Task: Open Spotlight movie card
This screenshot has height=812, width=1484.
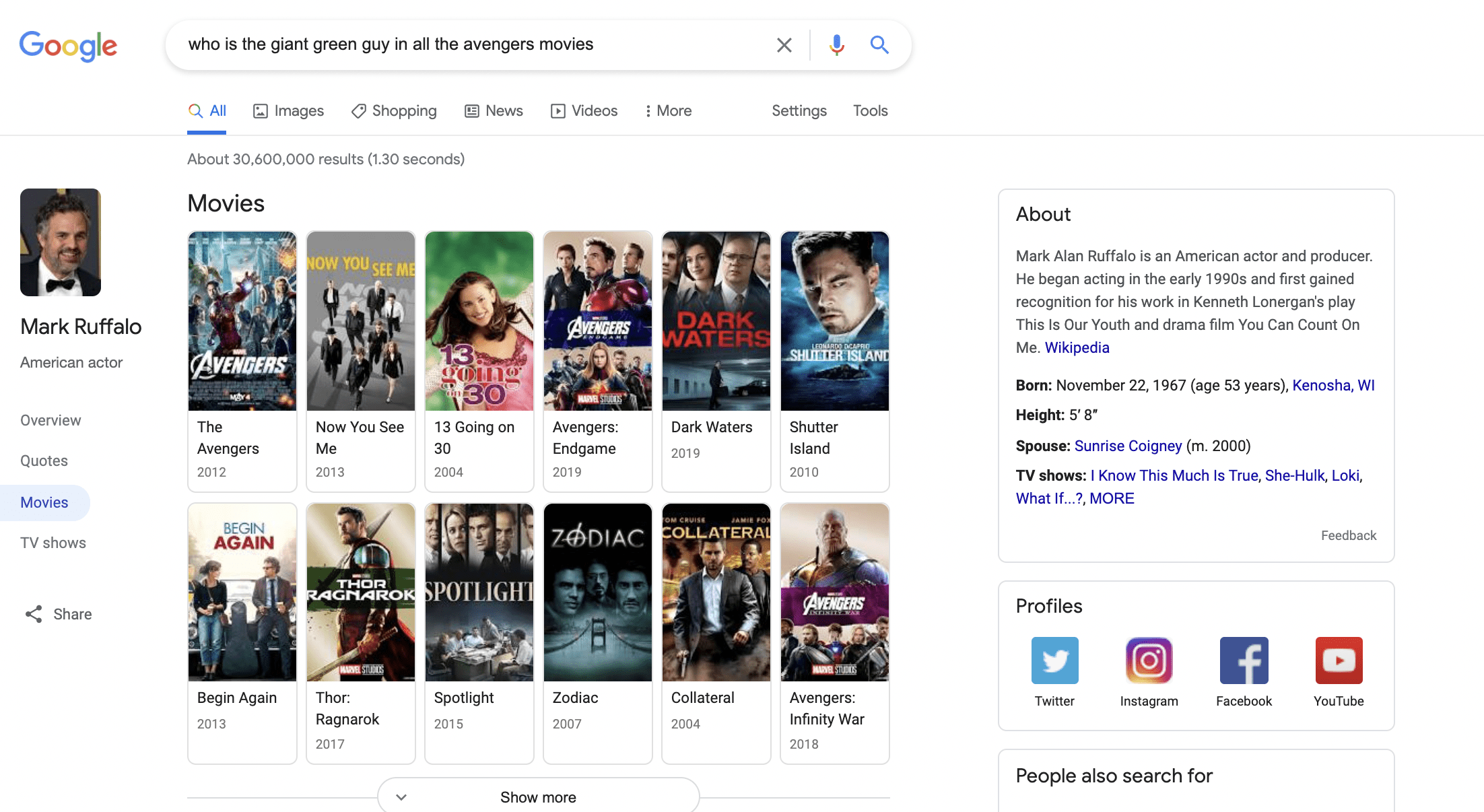Action: 479,634
